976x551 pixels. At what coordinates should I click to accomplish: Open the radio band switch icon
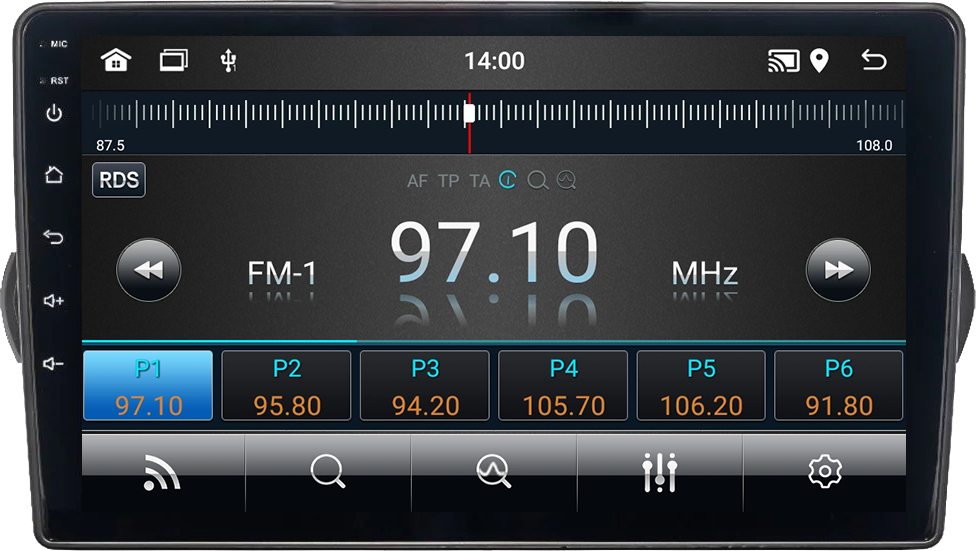coord(162,472)
